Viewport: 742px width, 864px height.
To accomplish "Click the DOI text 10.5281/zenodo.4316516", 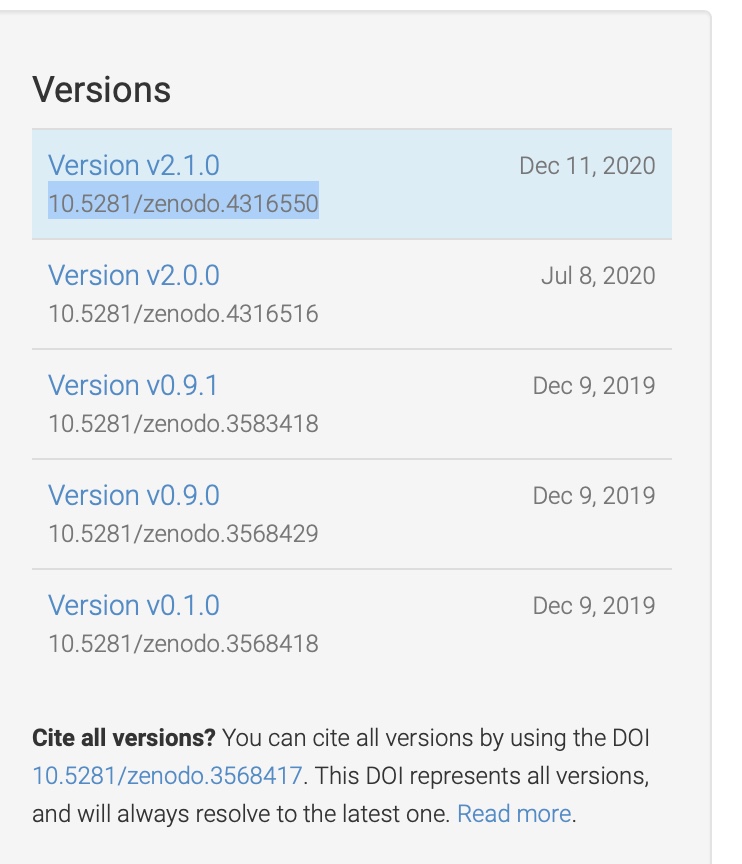I will click(x=183, y=314).
